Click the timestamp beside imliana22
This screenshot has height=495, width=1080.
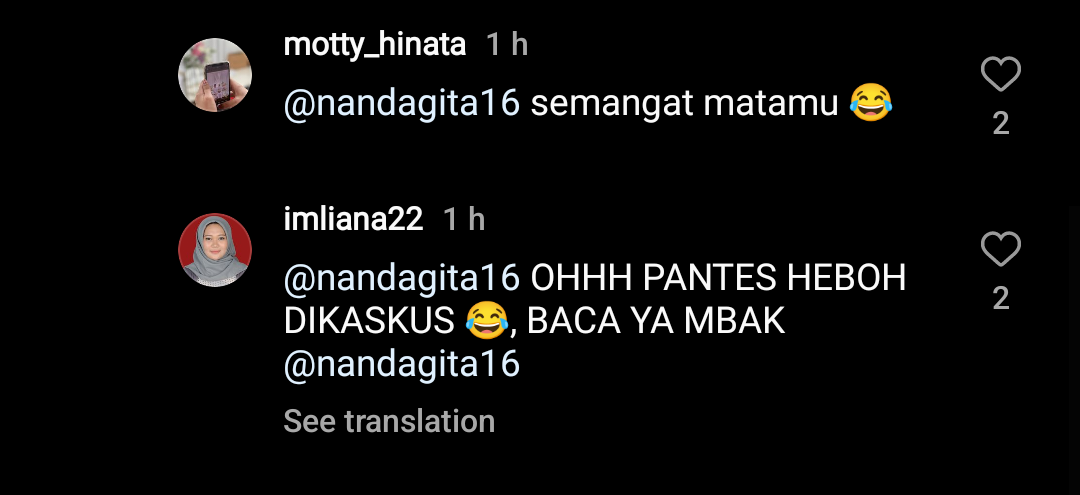[x=463, y=219]
